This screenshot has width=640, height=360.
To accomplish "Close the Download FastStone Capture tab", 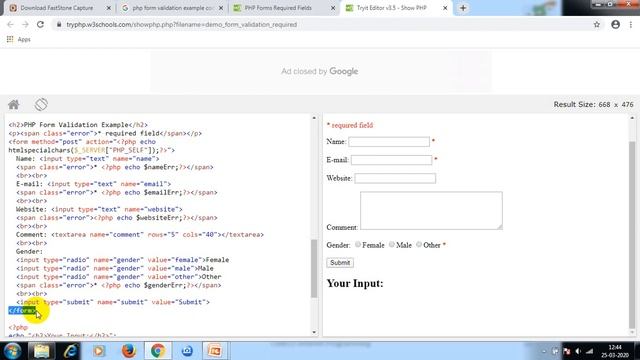I will click(109, 8).
